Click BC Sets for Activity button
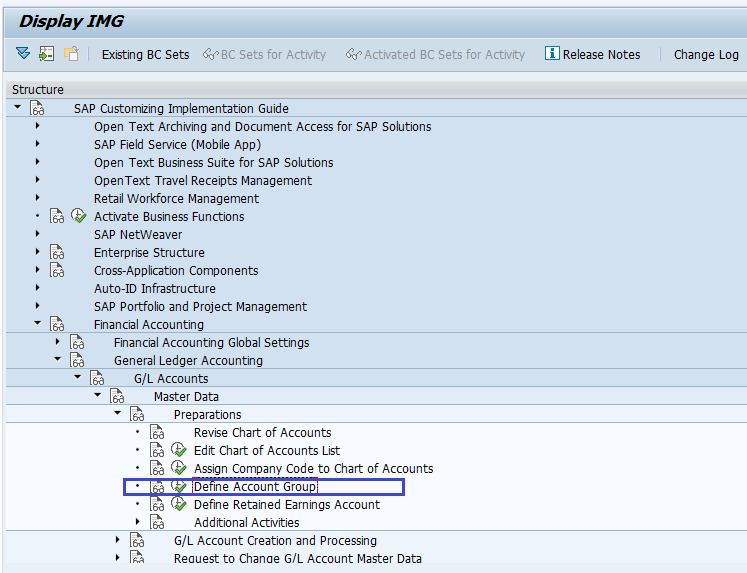747x573 pixels. [x=264, y=55]
